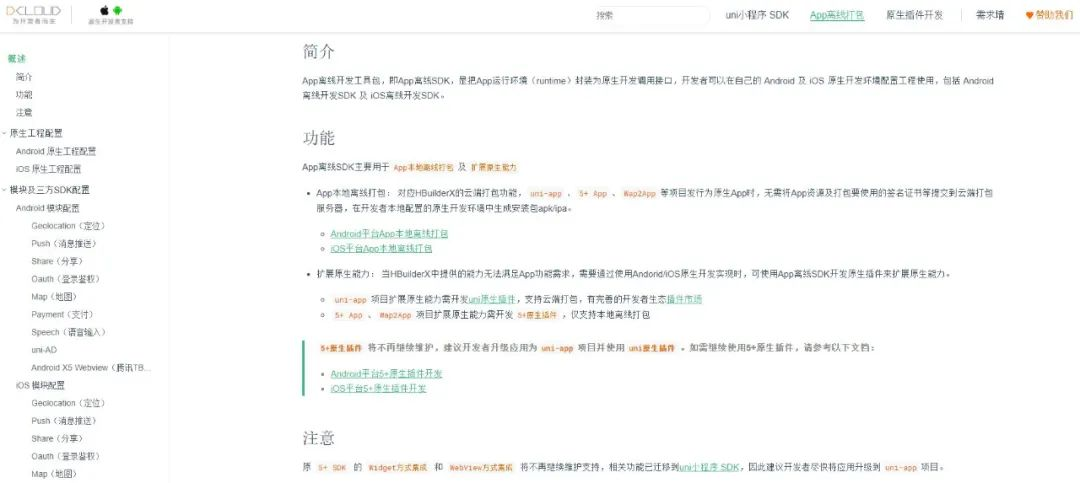The height and width of the screenshot is (483, 1080).
Task: Open the 需求墙 nav item
Action: [x=990, y=15]
